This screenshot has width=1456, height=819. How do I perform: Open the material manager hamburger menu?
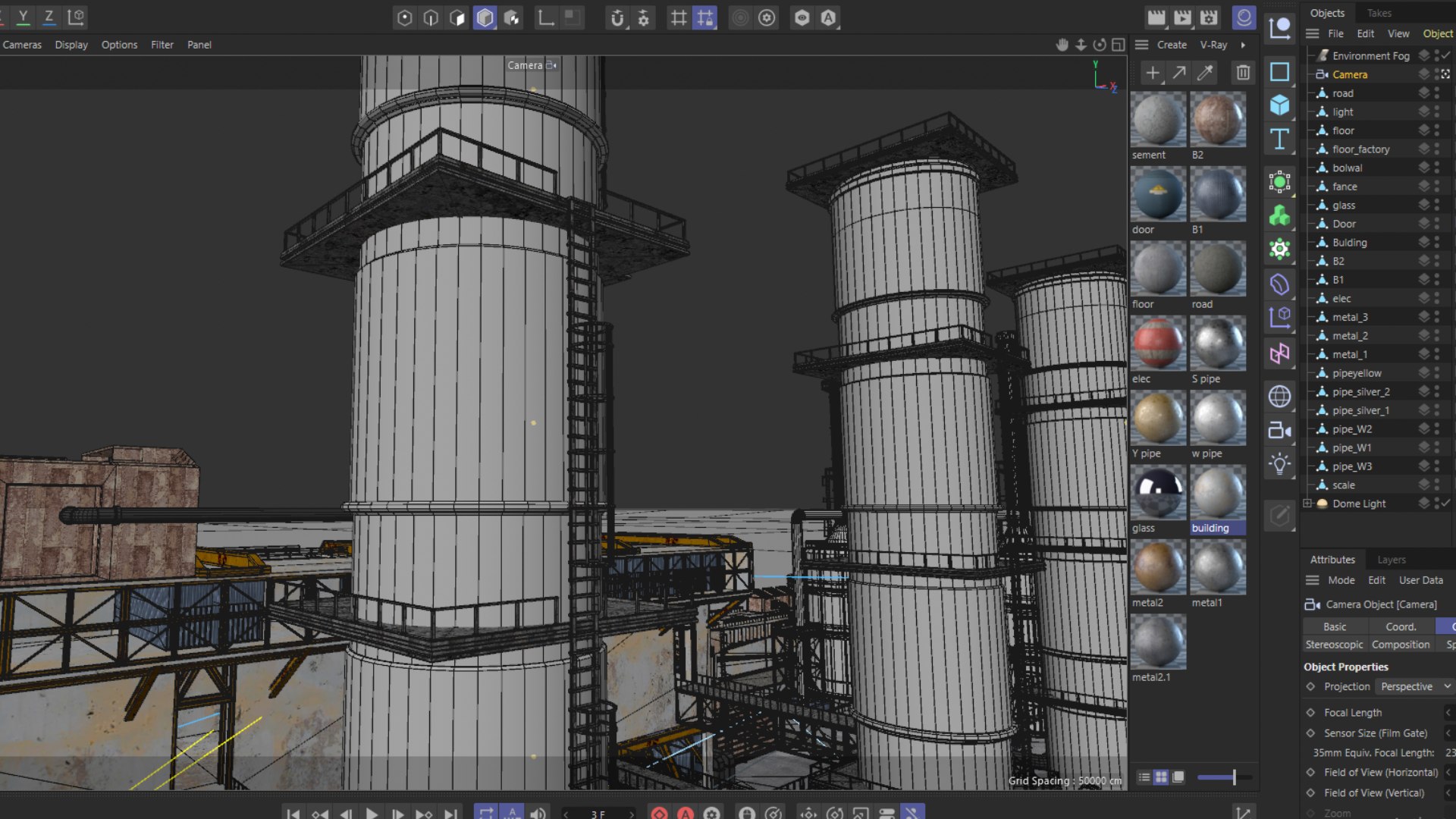[x=1141, y=45]
